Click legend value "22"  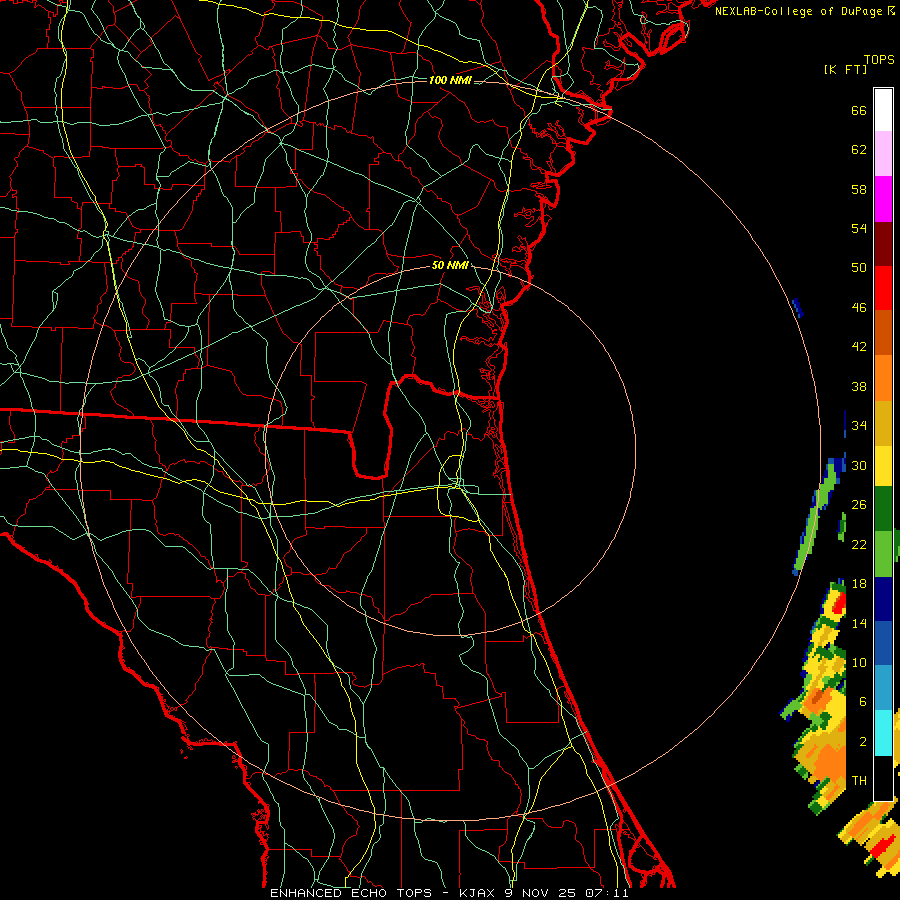[x=859, y=544]
